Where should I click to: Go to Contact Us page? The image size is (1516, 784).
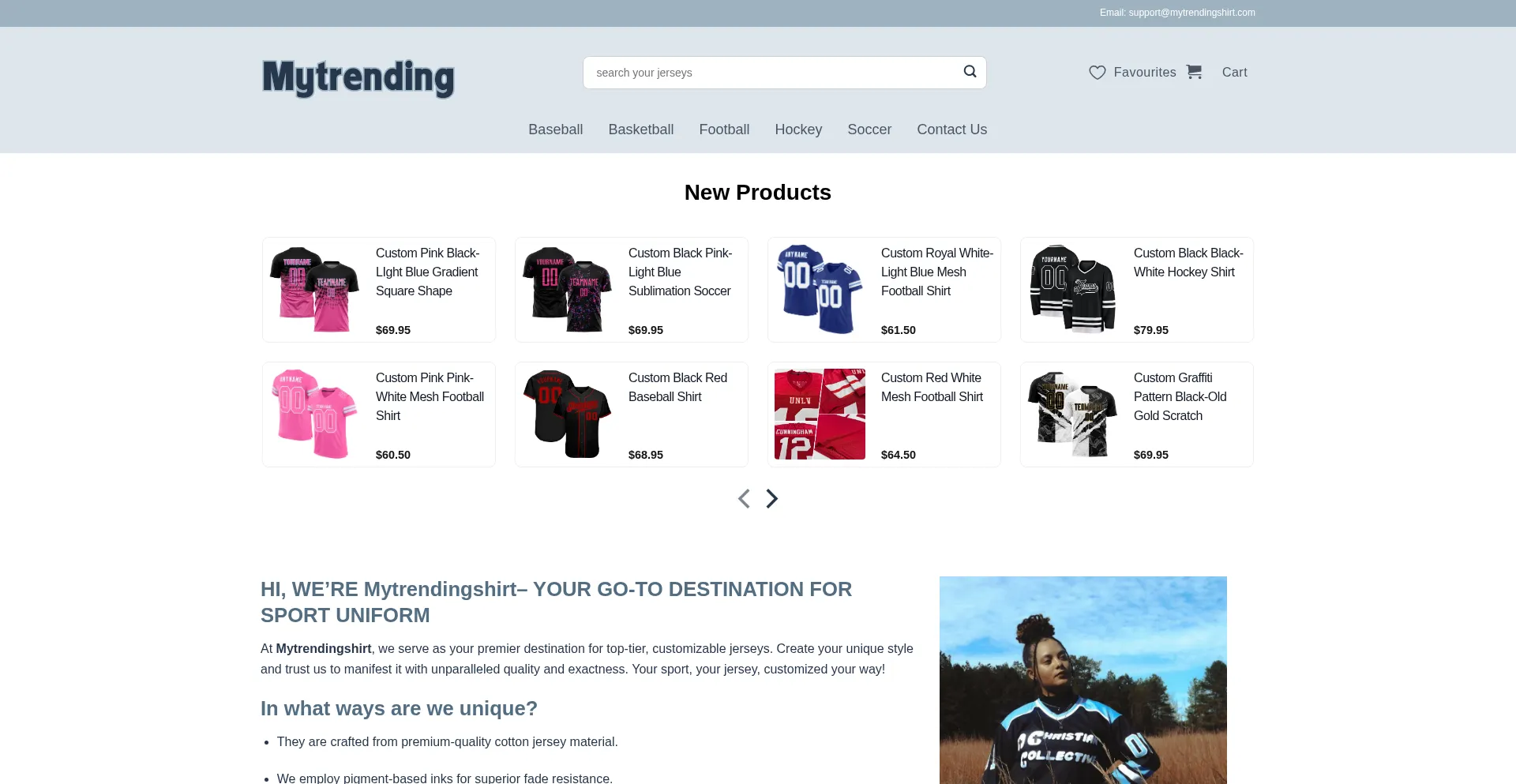click(952, 129)
